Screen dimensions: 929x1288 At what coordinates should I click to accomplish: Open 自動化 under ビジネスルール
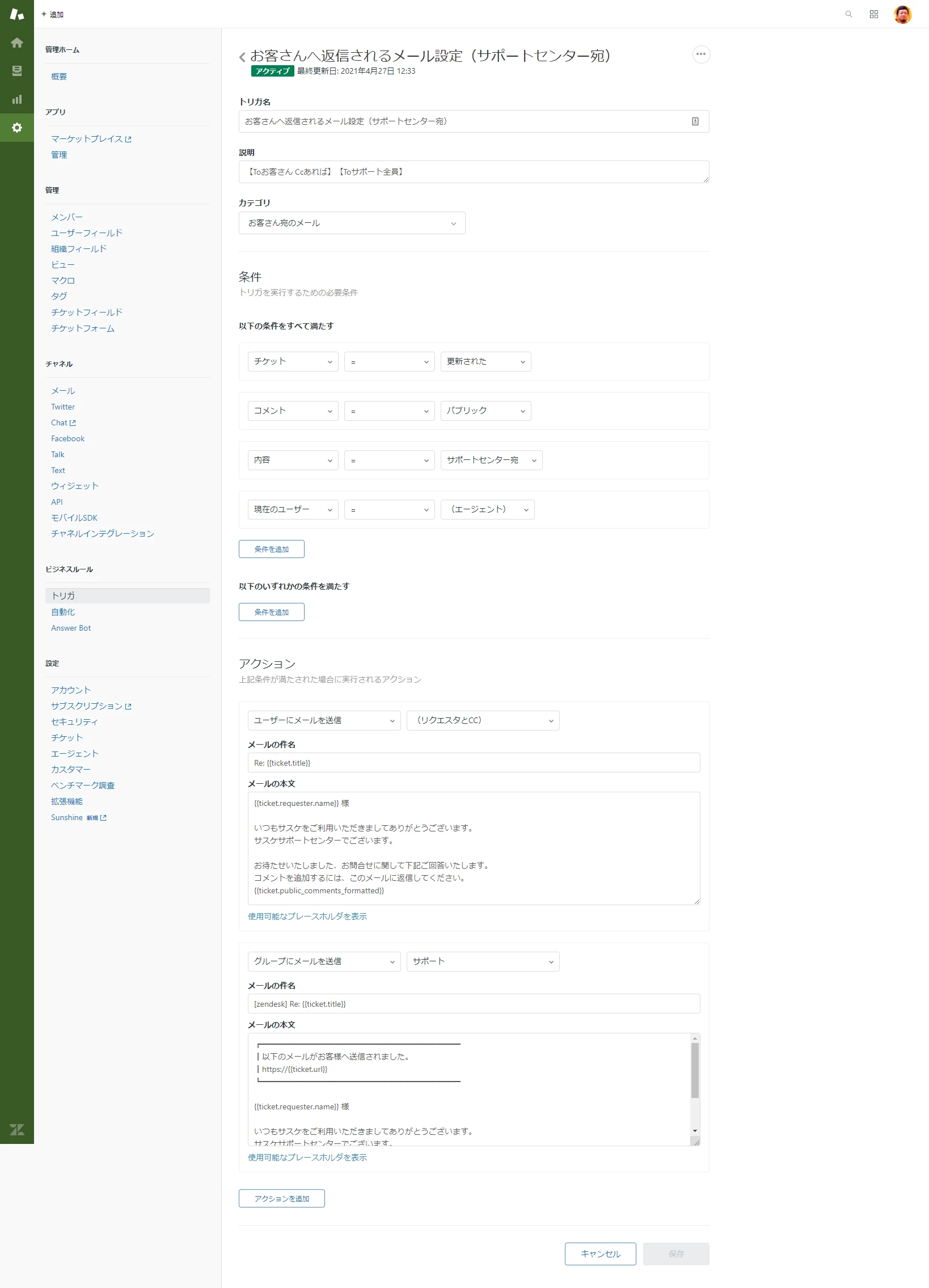tap(63, 612)
